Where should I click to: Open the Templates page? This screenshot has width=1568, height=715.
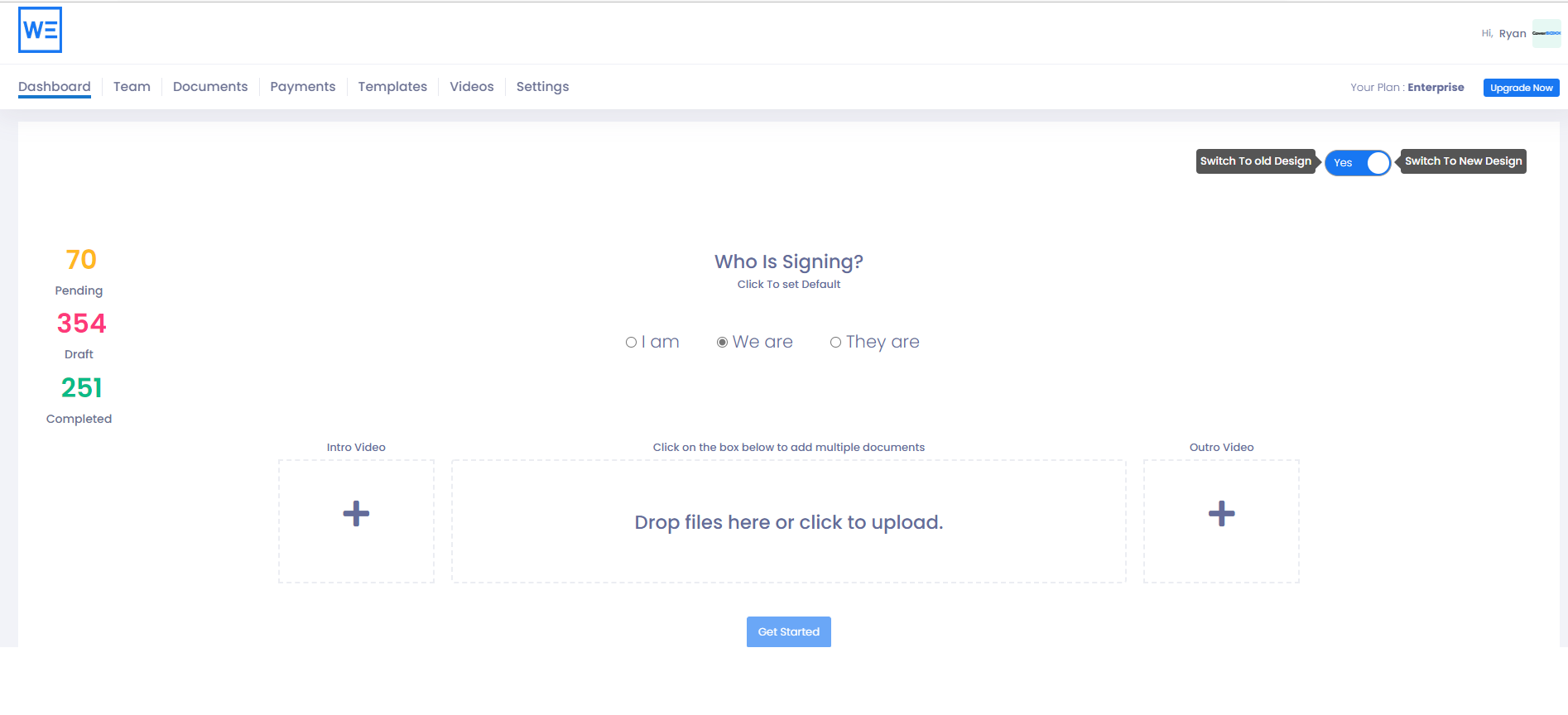392,86
